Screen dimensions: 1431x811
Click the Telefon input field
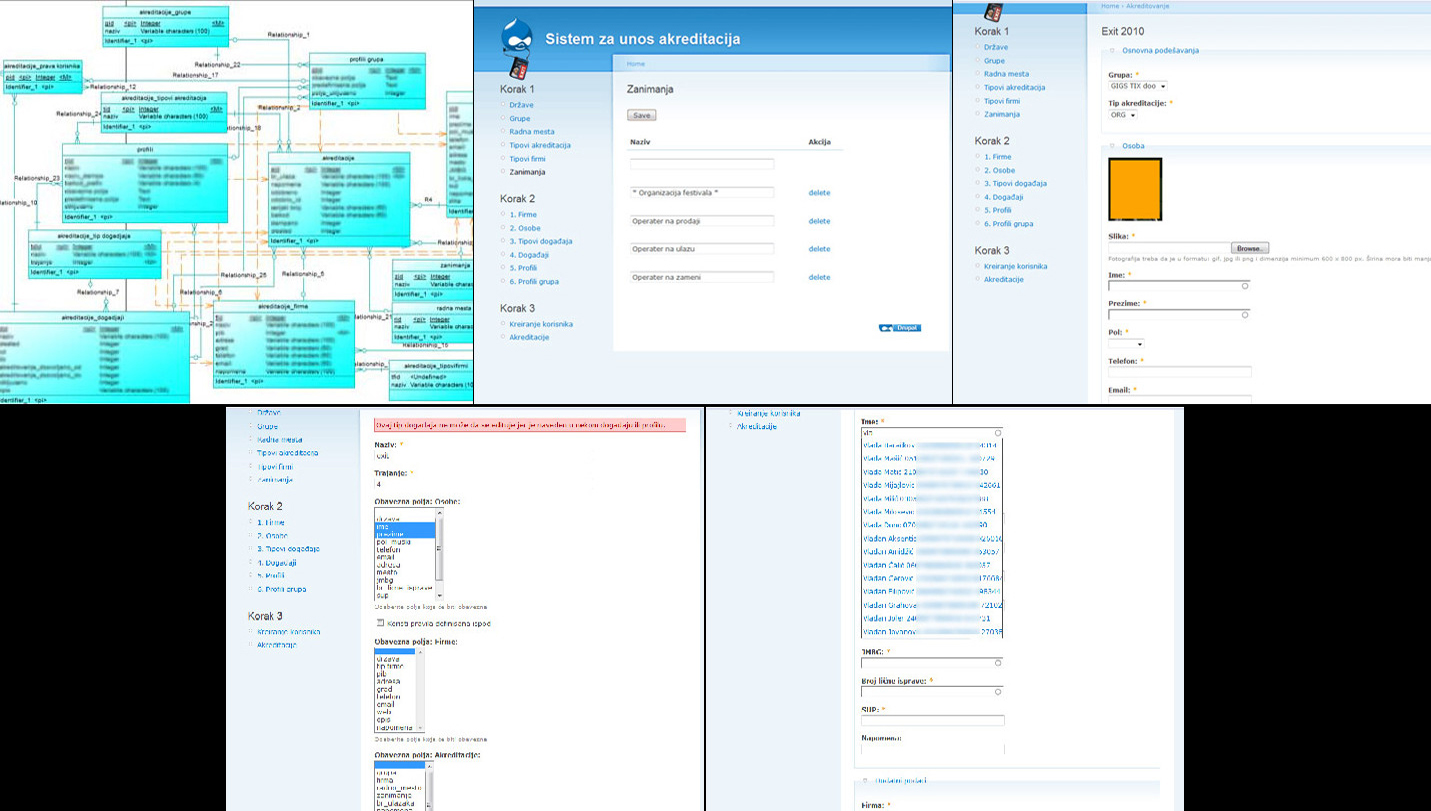point(1180,372)
